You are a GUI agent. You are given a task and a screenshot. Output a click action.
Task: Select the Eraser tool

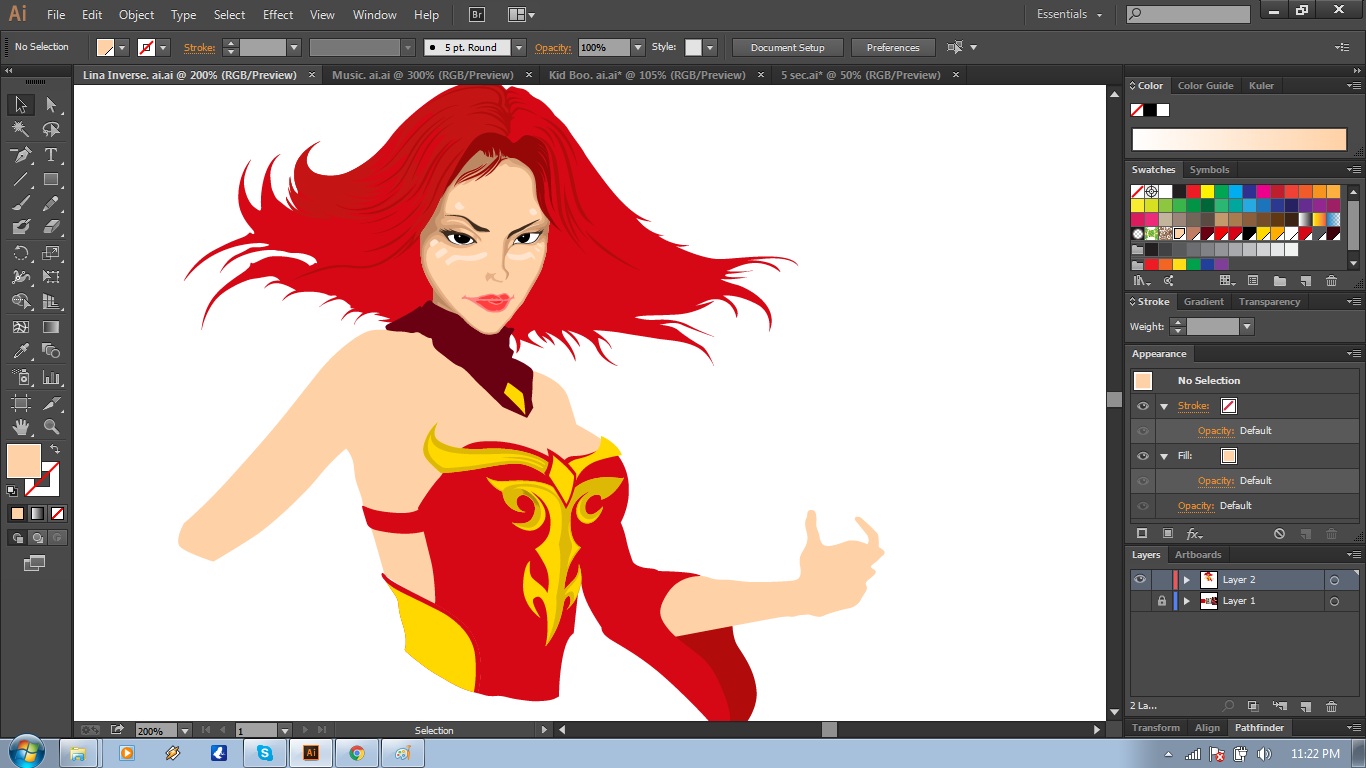coord(51,228)
